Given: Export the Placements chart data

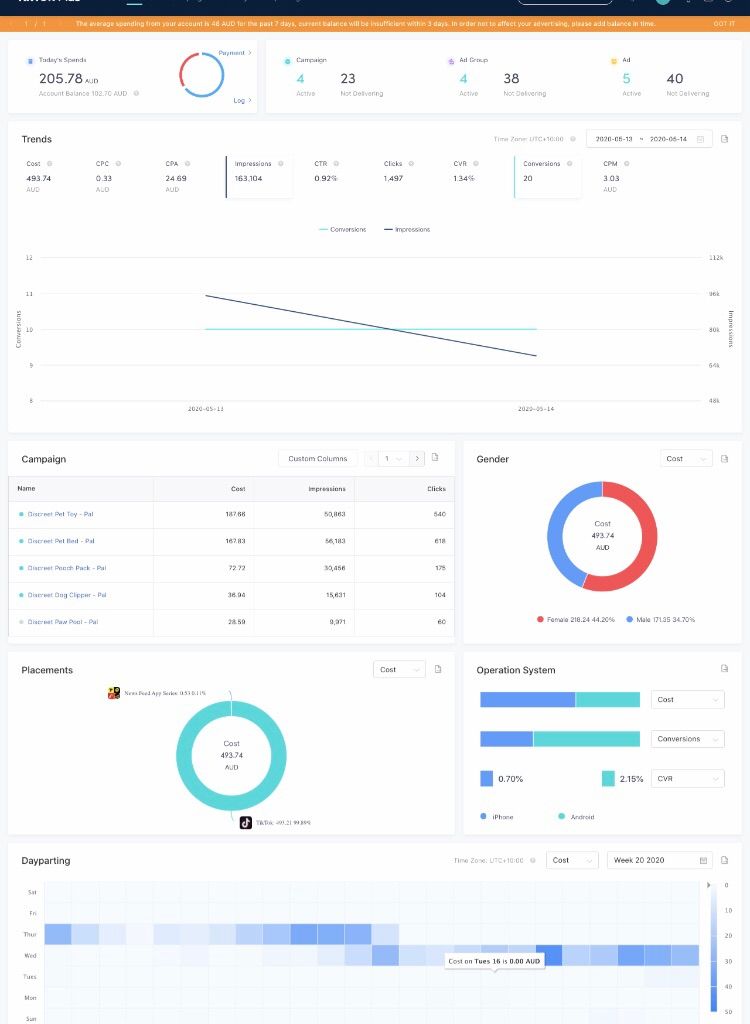Looking at the screenshot, I should click(438, 669).
